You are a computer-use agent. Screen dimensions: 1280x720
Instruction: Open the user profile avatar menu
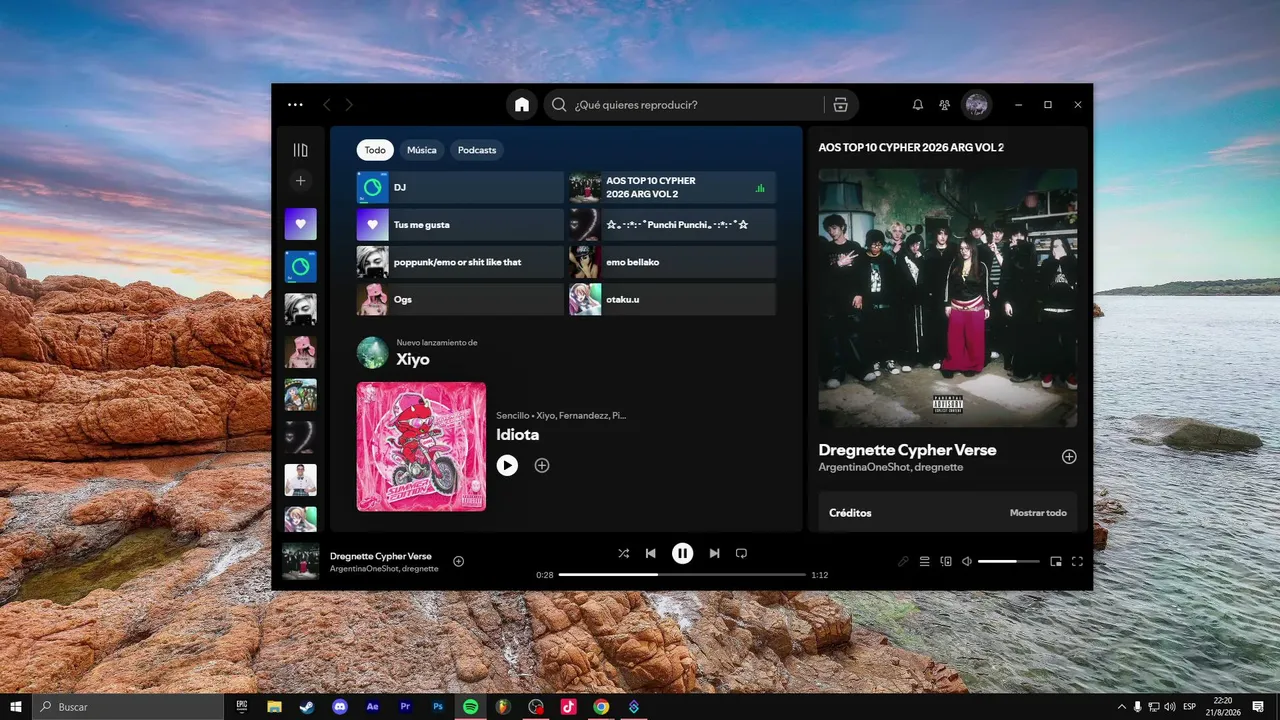tap(976, 105)
